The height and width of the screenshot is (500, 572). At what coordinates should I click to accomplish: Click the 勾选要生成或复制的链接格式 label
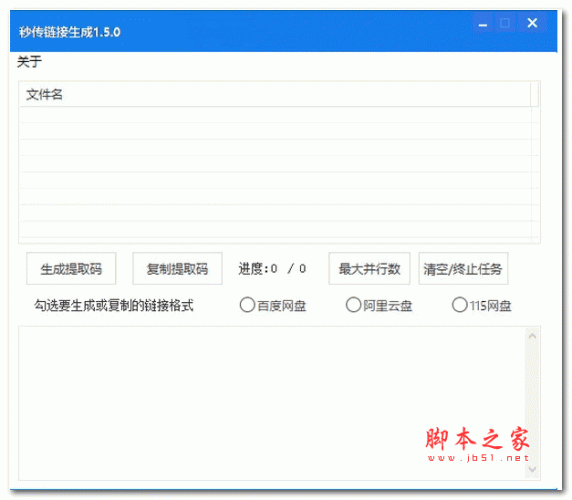114,305
